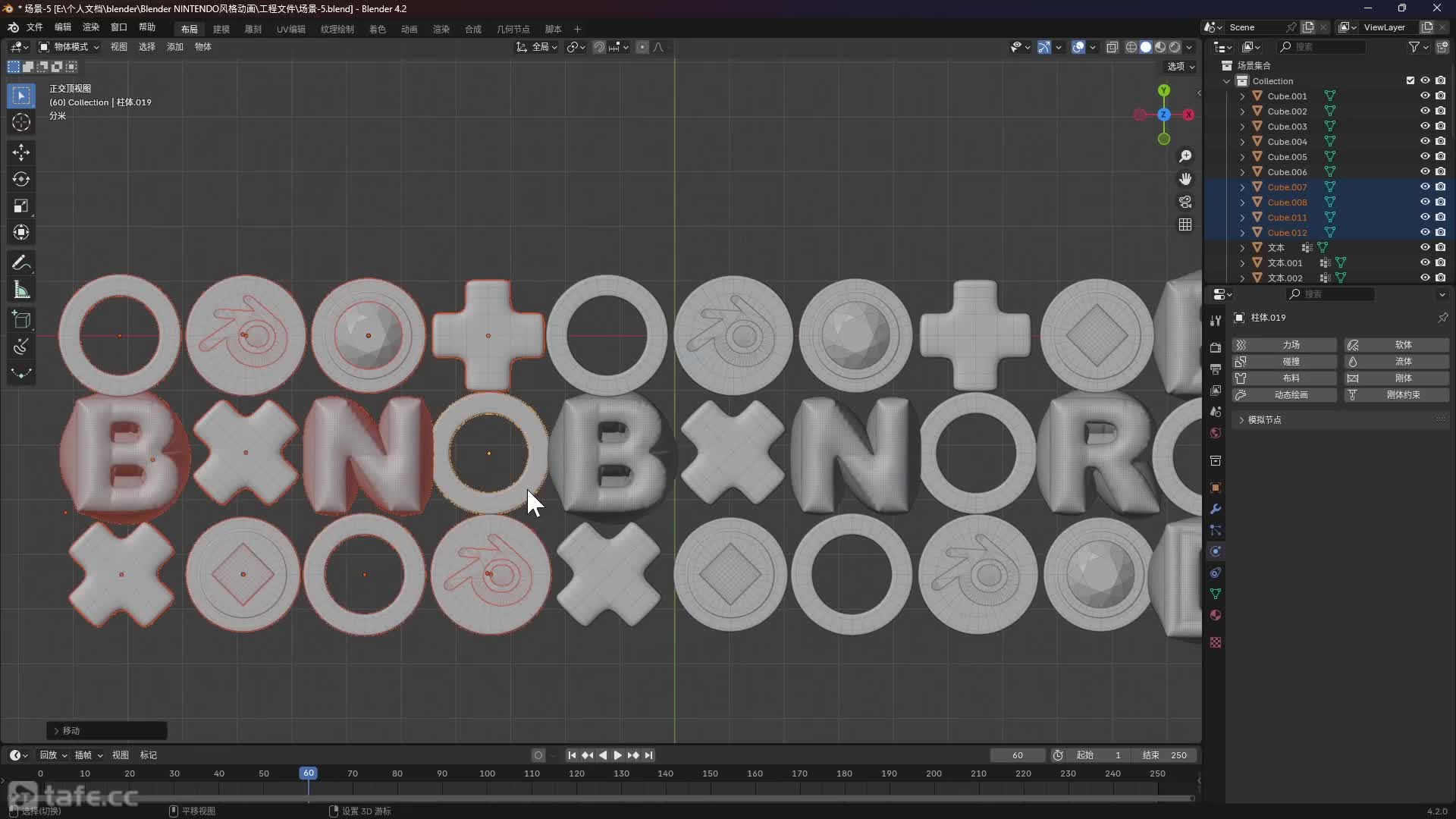Click the zoom view magnifier icon
The height and width of the screenshot is (819, 1456).
(x=1185, y=156)
